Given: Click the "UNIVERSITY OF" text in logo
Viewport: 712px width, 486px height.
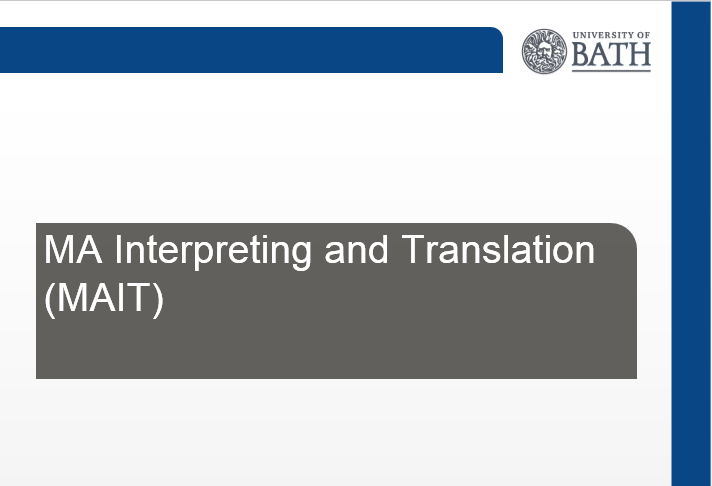Looking at the screenshot, I should 611,35.
